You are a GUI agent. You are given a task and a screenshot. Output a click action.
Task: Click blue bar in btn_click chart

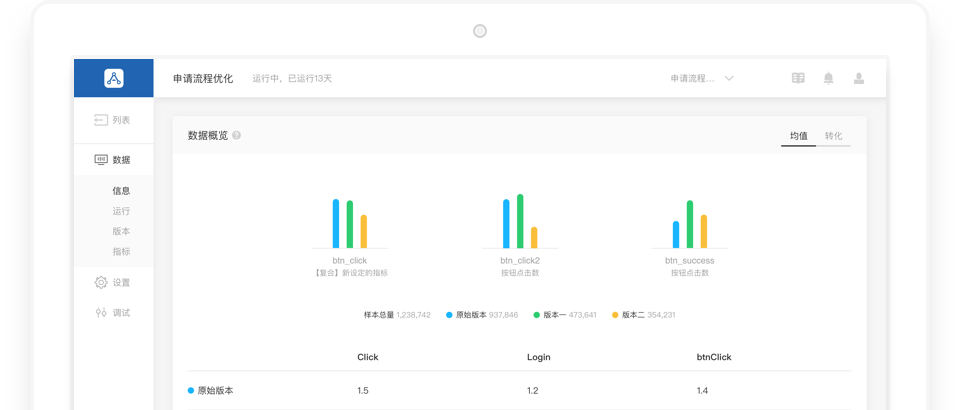[x=336, y=223]
